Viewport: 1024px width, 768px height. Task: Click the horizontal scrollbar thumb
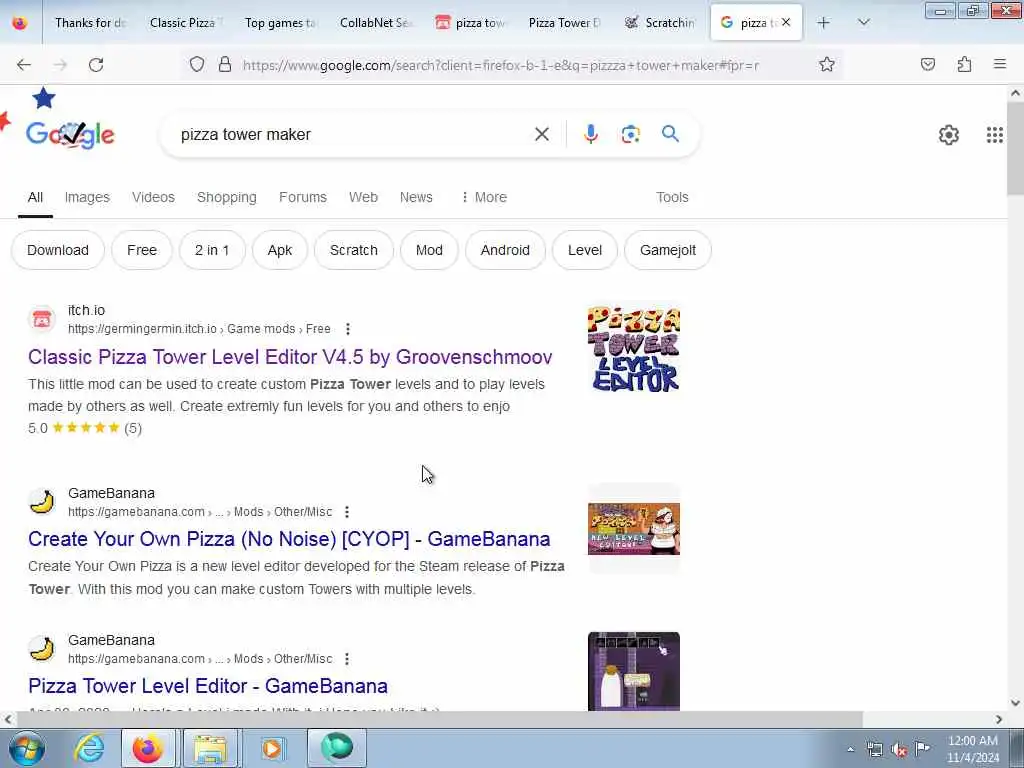[440, 719]
